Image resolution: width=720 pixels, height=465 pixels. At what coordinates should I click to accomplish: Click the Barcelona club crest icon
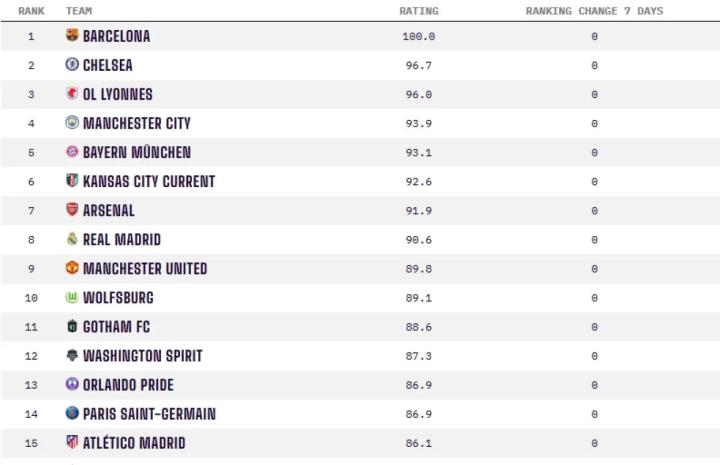[x=72, y=36]
